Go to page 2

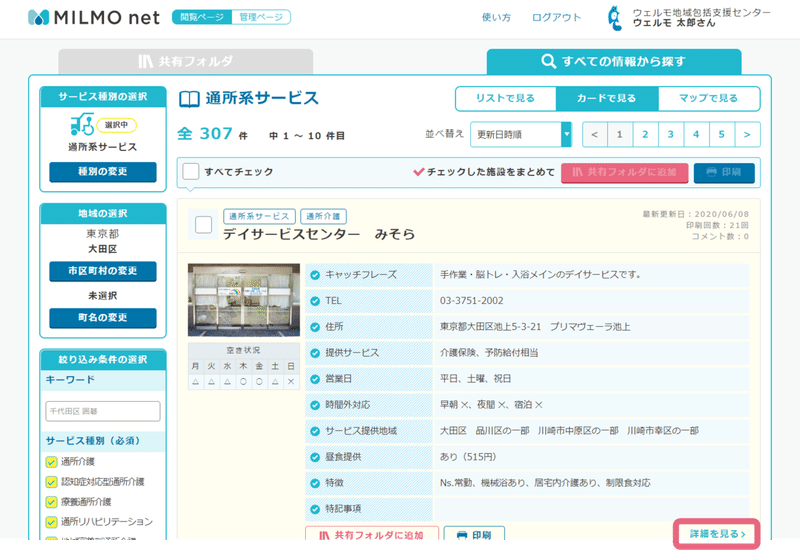[645, 135]
